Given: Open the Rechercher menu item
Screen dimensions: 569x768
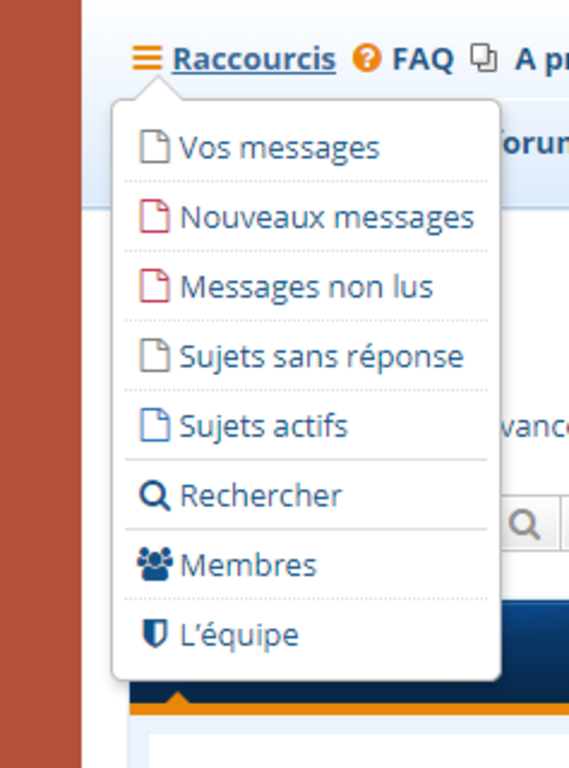Looking at the screenshot, I should pyautogui.click(x=306, y=495).
